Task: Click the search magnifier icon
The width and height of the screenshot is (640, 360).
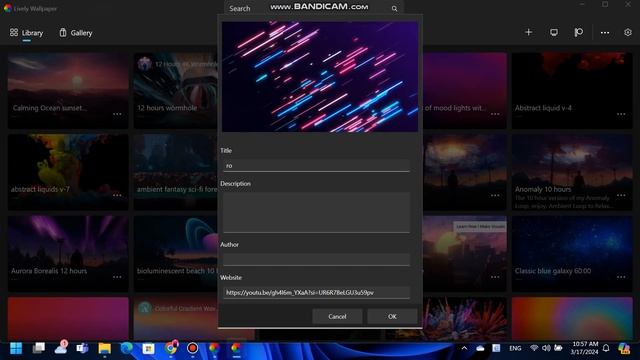Action: pyautogui.click(x=394, y=8)
